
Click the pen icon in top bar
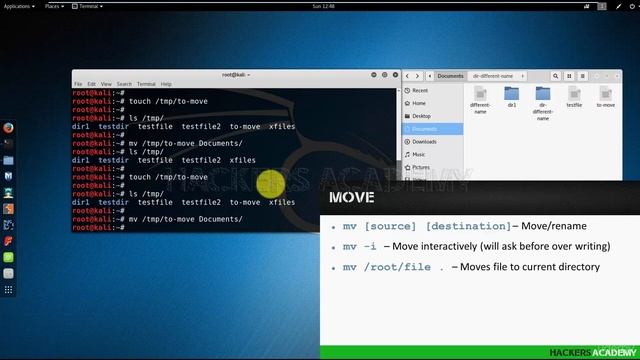coord(619,6)
